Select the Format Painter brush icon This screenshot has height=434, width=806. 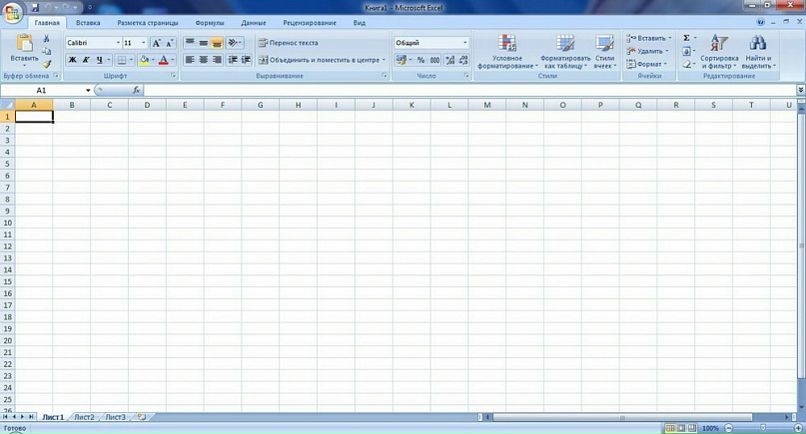46,64
